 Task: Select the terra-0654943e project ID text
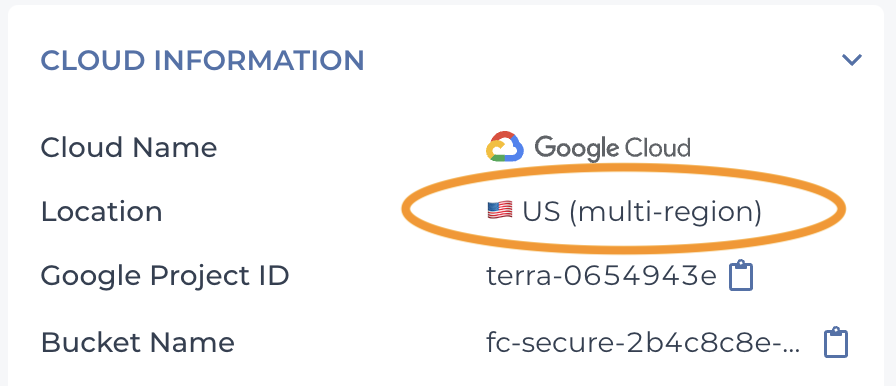coord(601,276)
